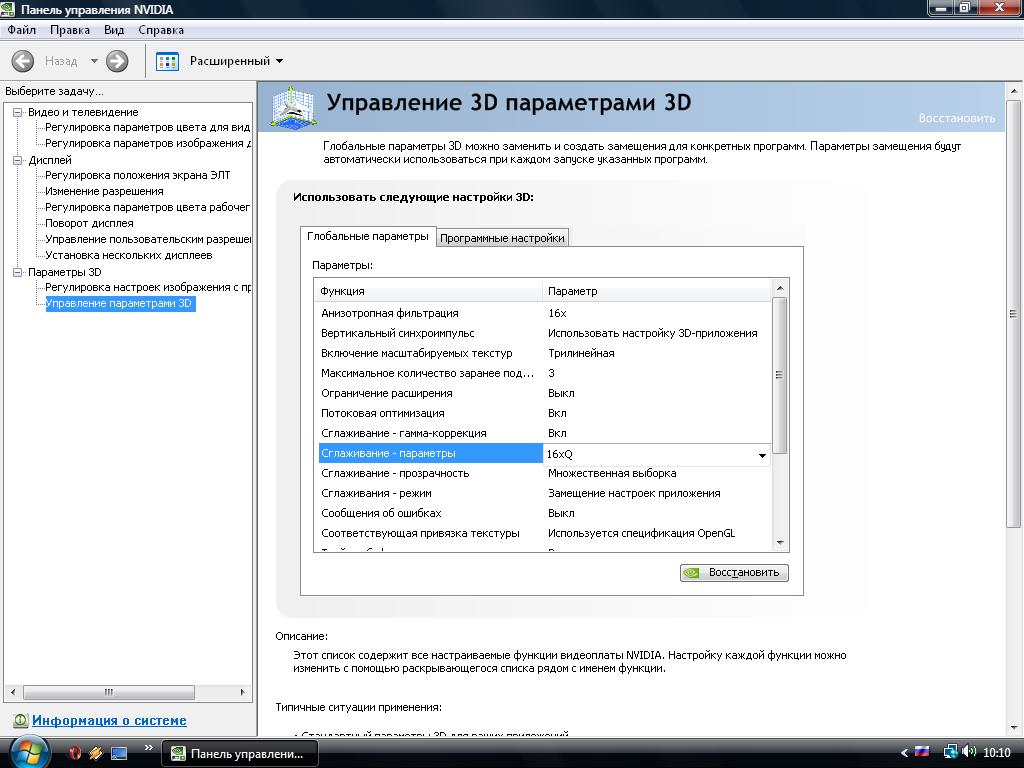
Task: Select Сглаживание - прозрачность row
Action: click(545, 473)
